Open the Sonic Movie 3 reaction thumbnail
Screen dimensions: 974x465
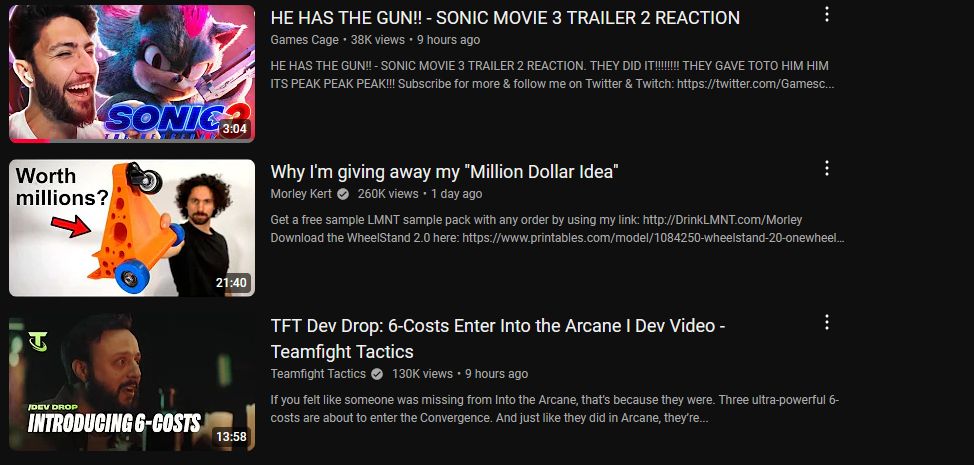point(132,74)
